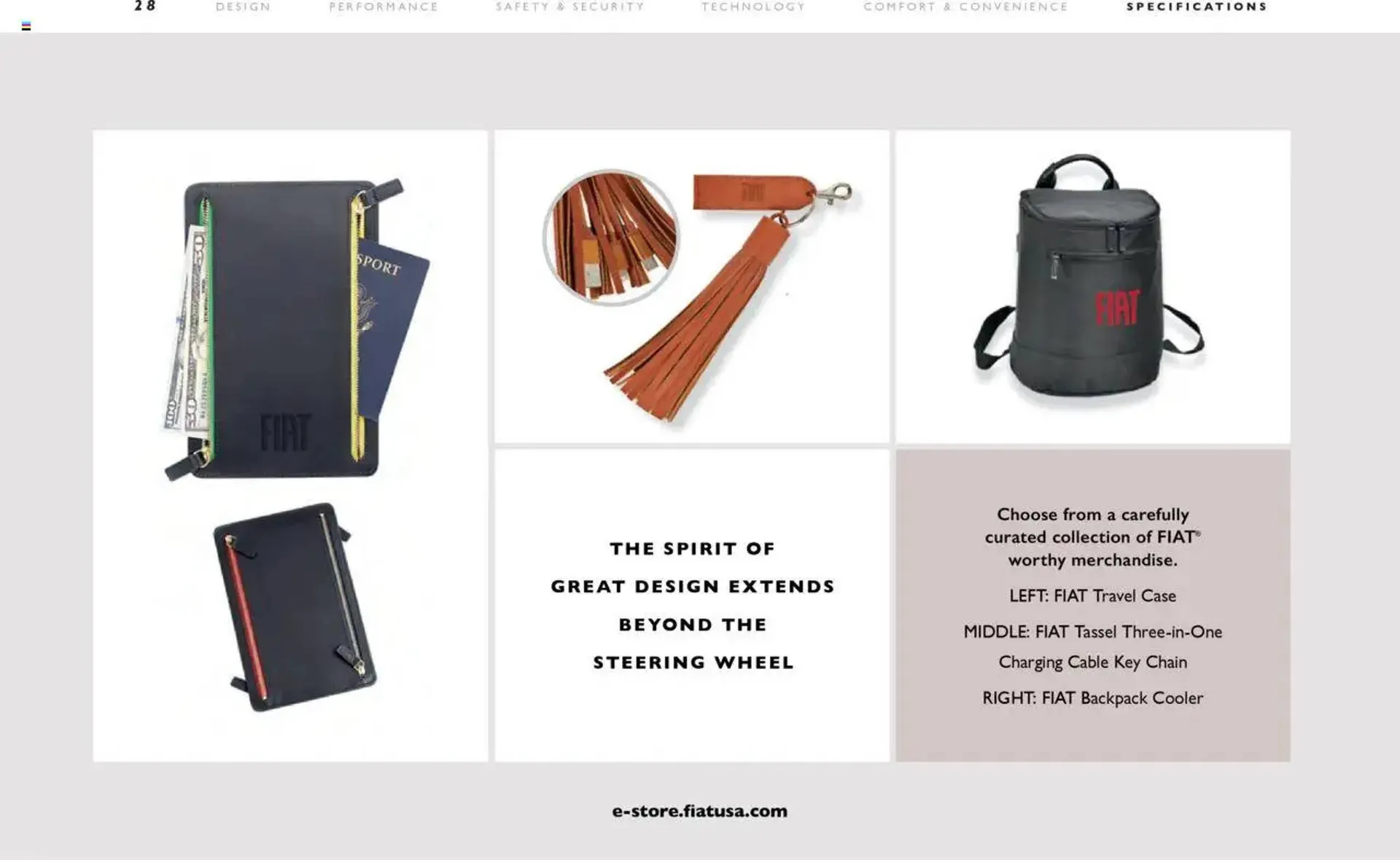
Task: Open the Safety & Security tab
Action: (570, 7)
